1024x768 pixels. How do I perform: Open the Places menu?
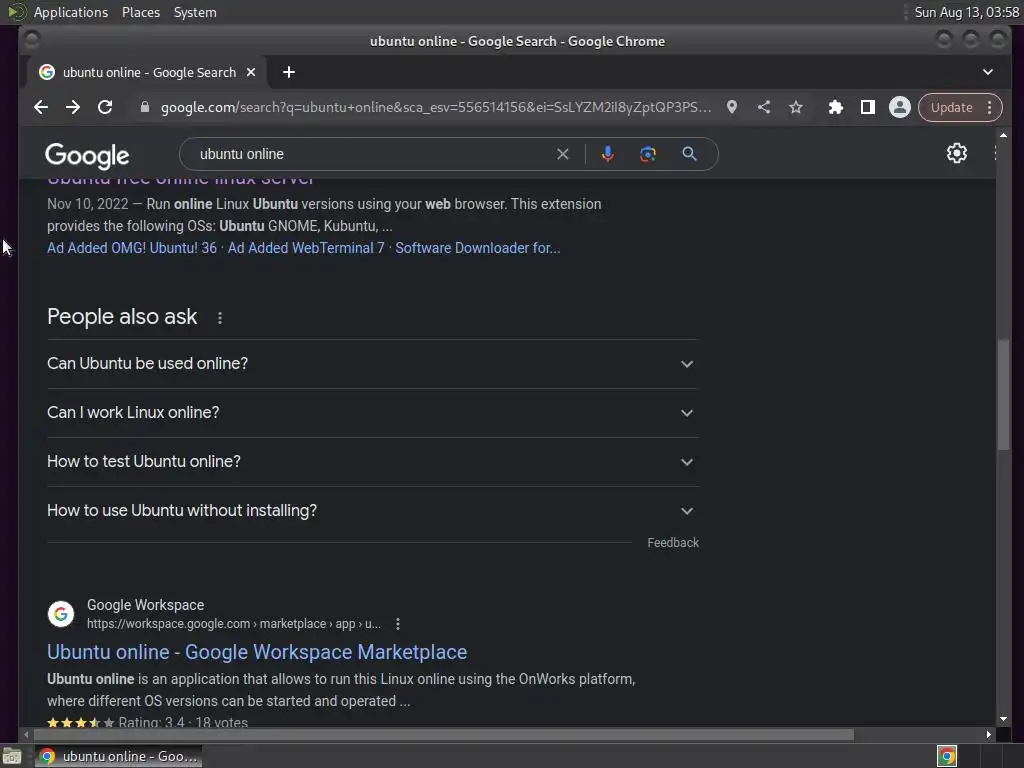(141, 12)
